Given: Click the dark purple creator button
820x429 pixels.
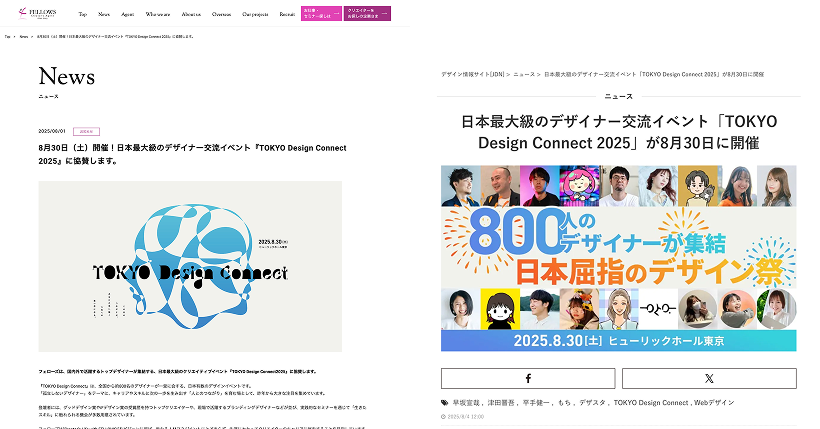Looking at the screenshot, I should click(x=367, y=14).
